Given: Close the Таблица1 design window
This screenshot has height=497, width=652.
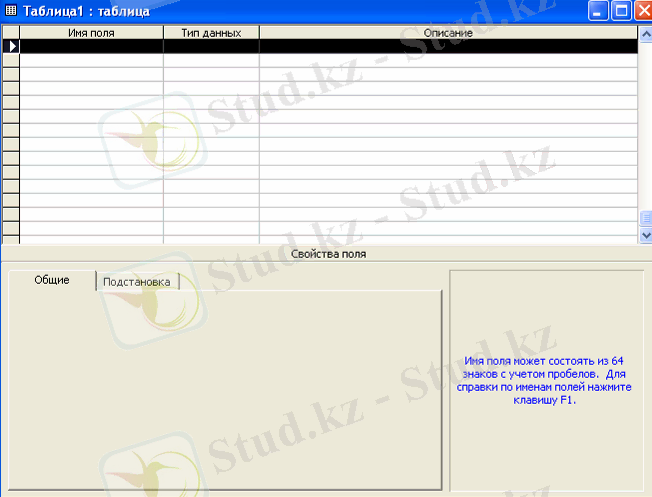Looking at the screenshot, I should click(640, 12).
